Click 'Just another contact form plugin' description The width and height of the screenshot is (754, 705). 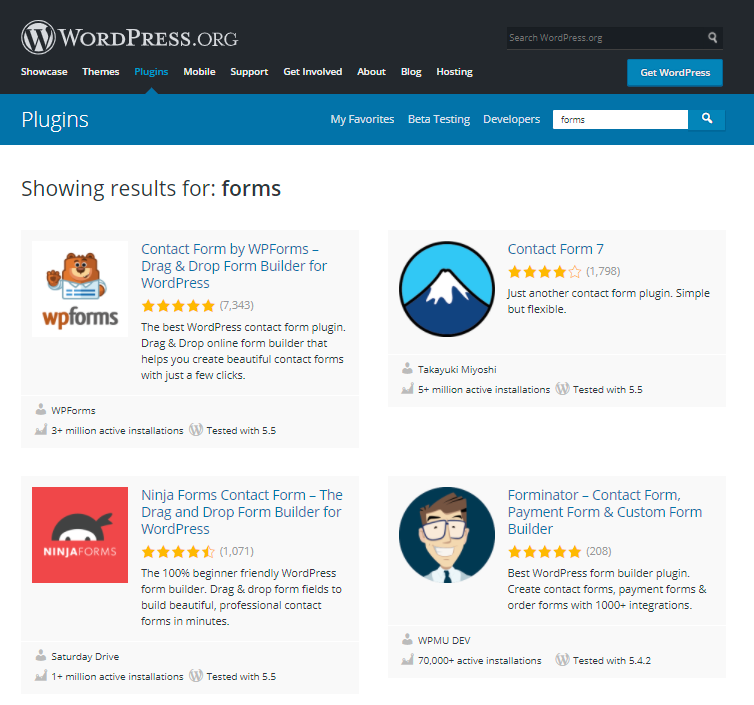(x=608, y=301)
